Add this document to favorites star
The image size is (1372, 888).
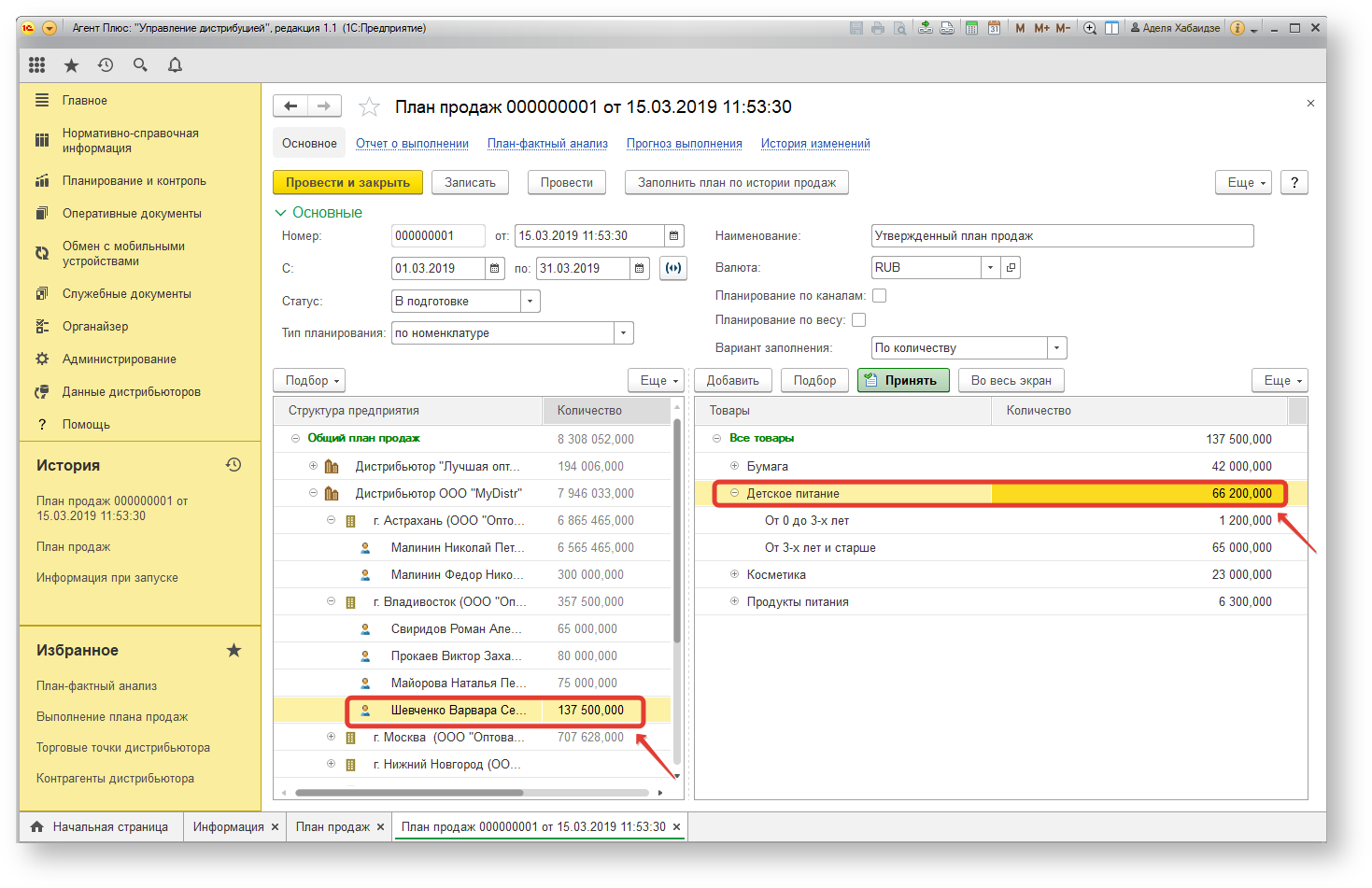(370, 106)
